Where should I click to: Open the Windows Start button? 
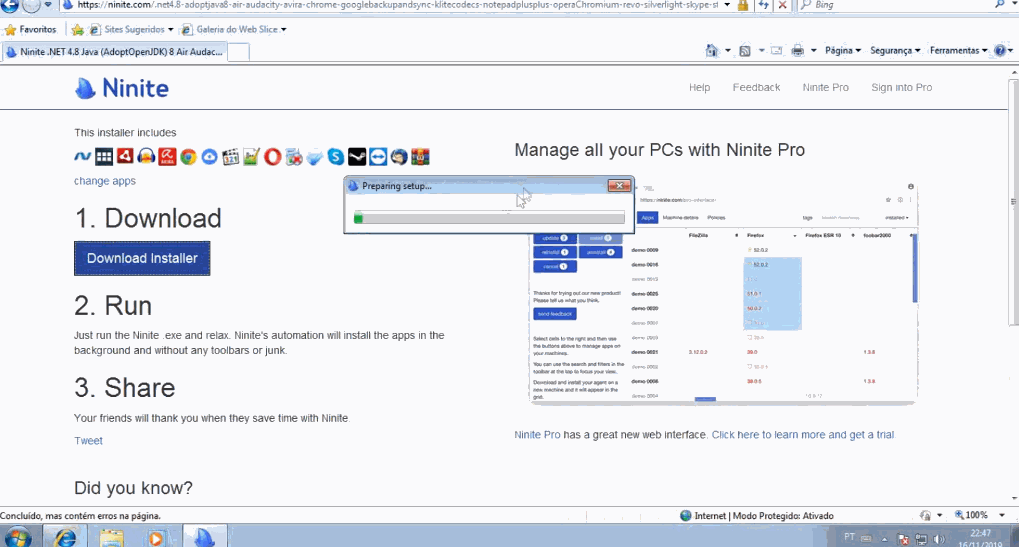[18, 538]
